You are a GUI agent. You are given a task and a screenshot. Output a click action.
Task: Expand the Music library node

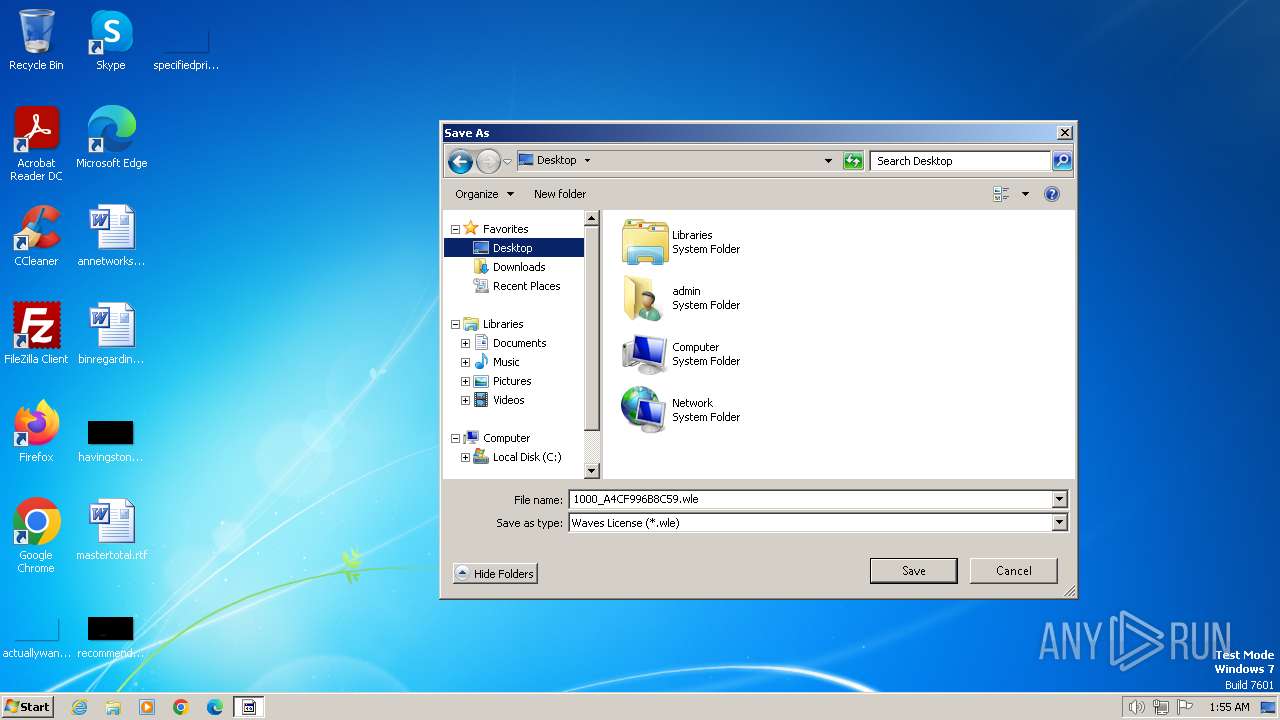coord(465,362)
